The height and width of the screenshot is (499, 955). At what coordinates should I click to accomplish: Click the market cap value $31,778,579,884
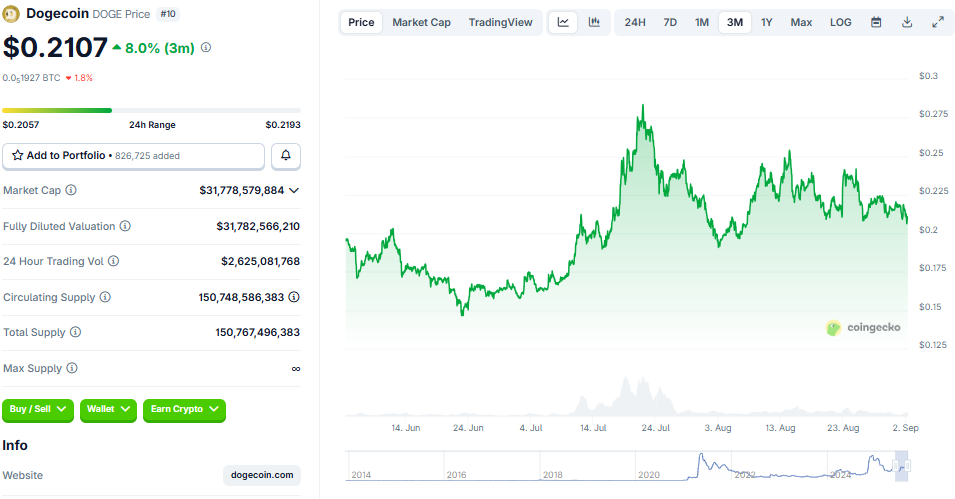pyautogui.click(x=242, y=190)
